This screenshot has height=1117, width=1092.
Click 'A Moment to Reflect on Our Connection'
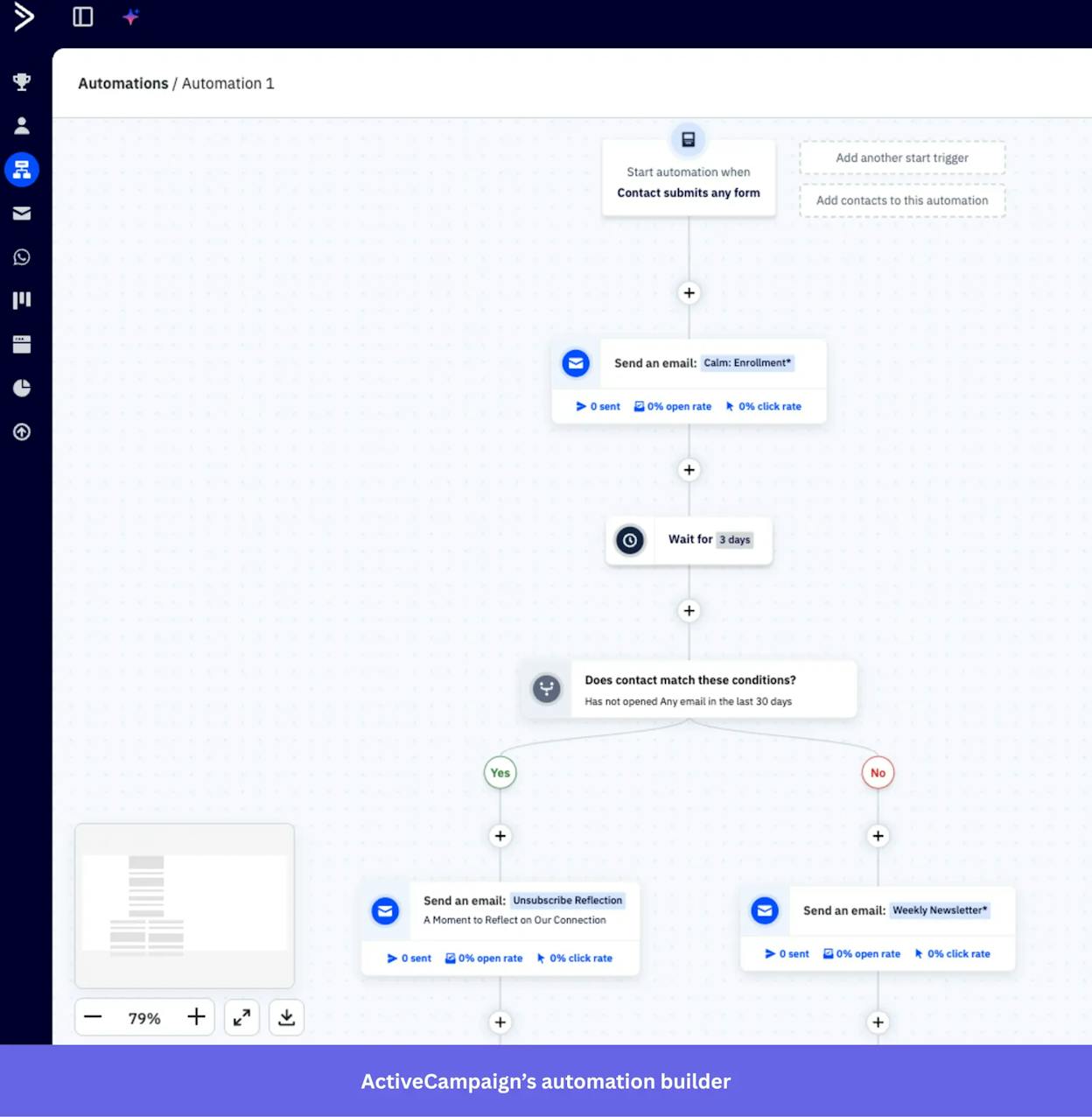pos(514,920)
